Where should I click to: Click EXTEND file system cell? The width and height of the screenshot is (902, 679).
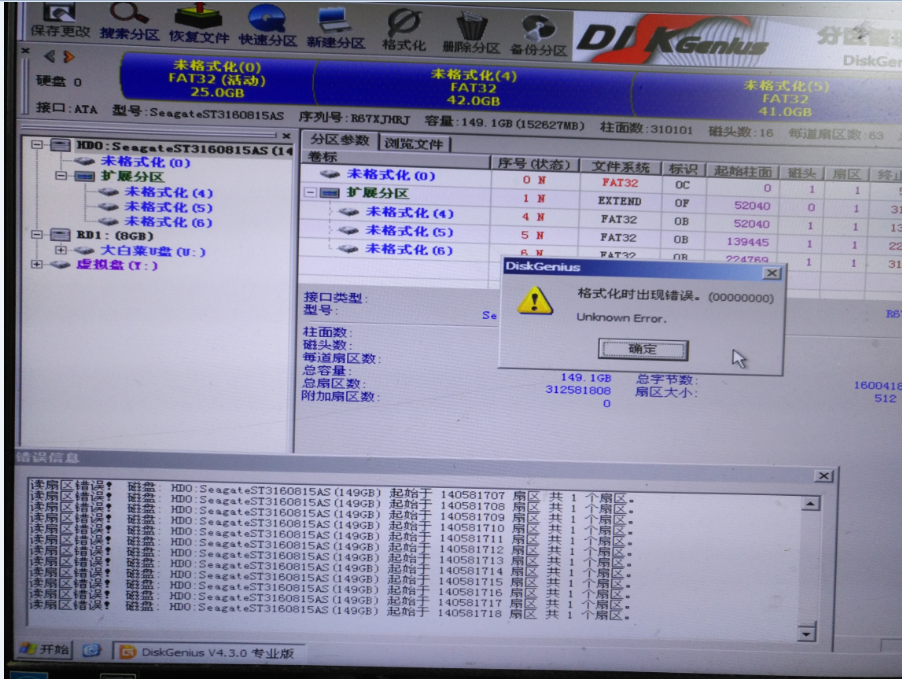click(620, 201)
